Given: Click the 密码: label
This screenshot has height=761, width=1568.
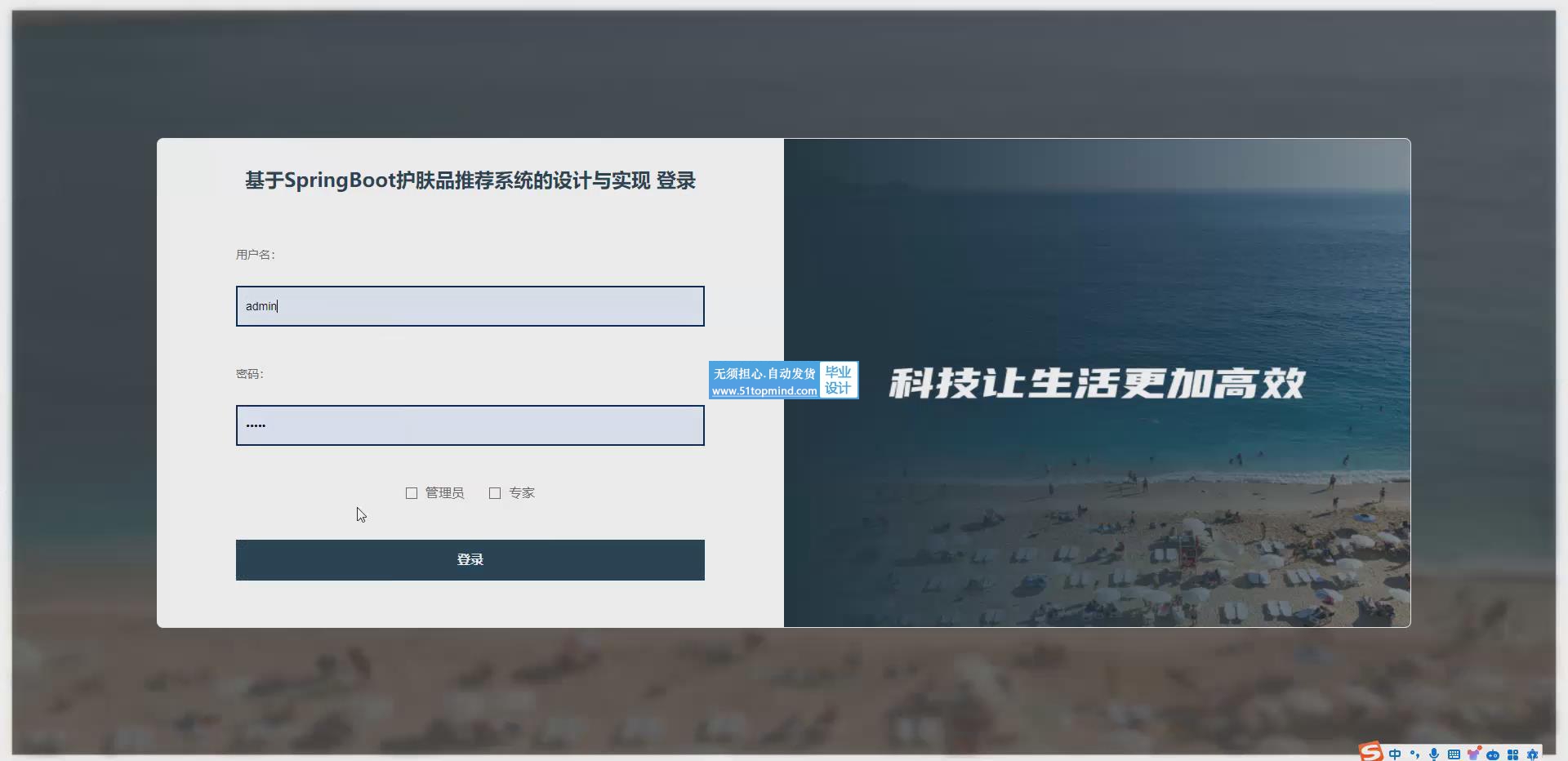Looking at the screenshot, I should click(x=250, y=374).
